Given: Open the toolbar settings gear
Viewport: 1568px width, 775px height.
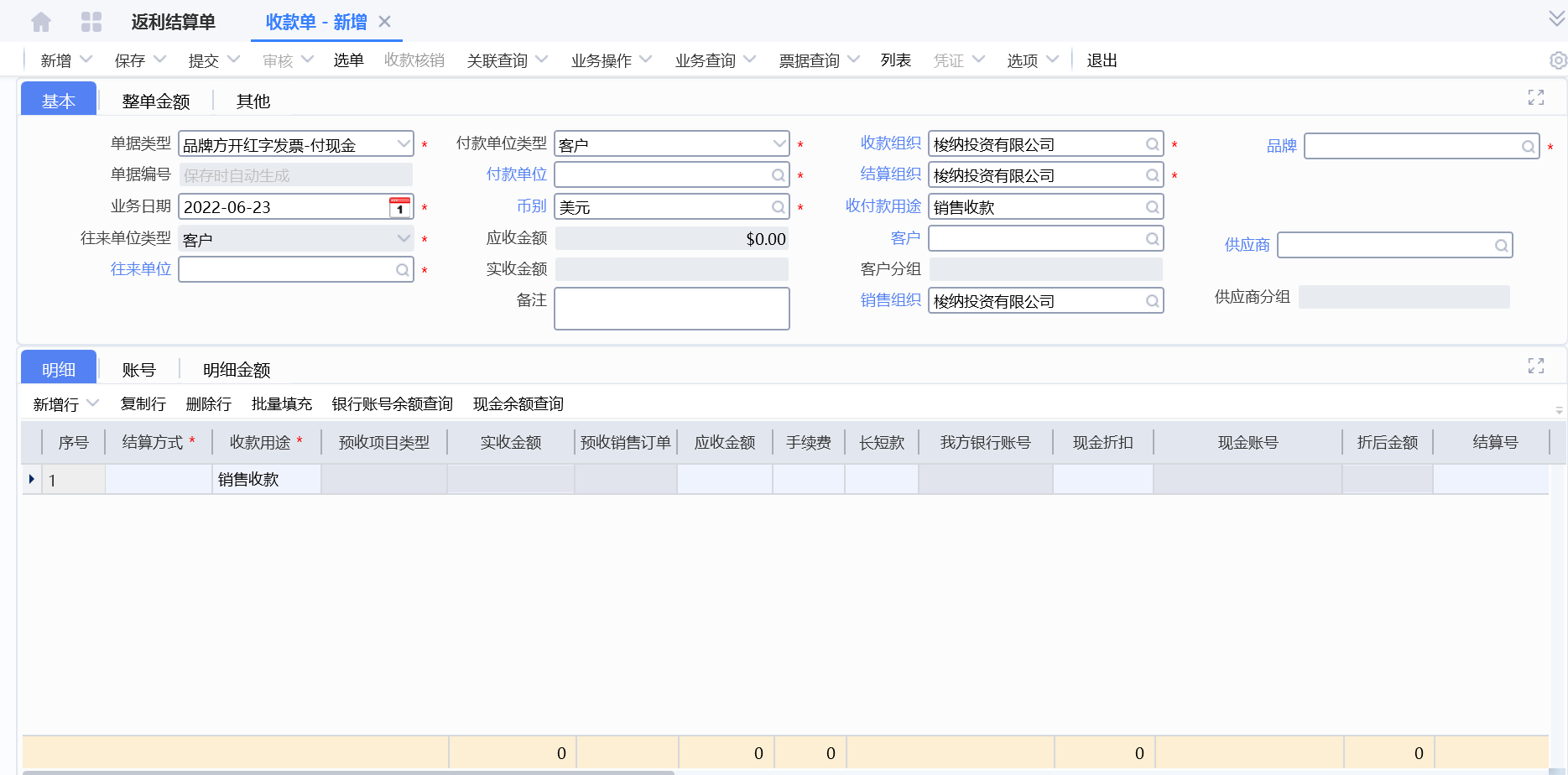Looking at the screenshot, I should 1558,60.
